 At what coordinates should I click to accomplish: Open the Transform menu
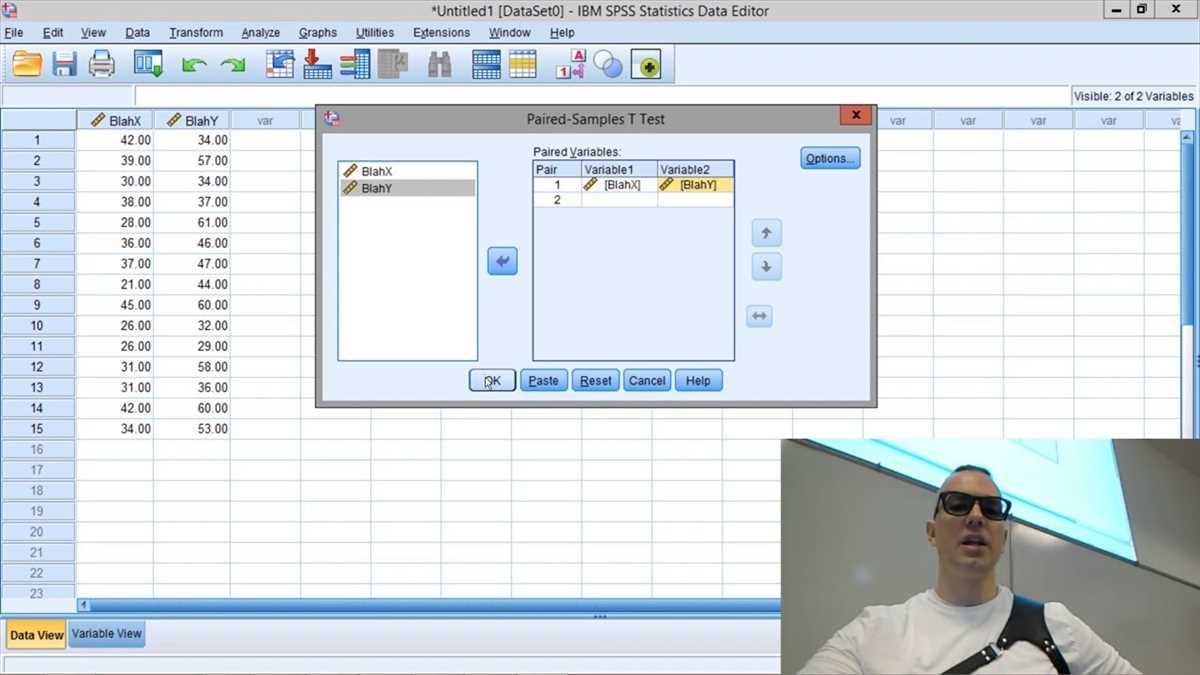[196, 33]
